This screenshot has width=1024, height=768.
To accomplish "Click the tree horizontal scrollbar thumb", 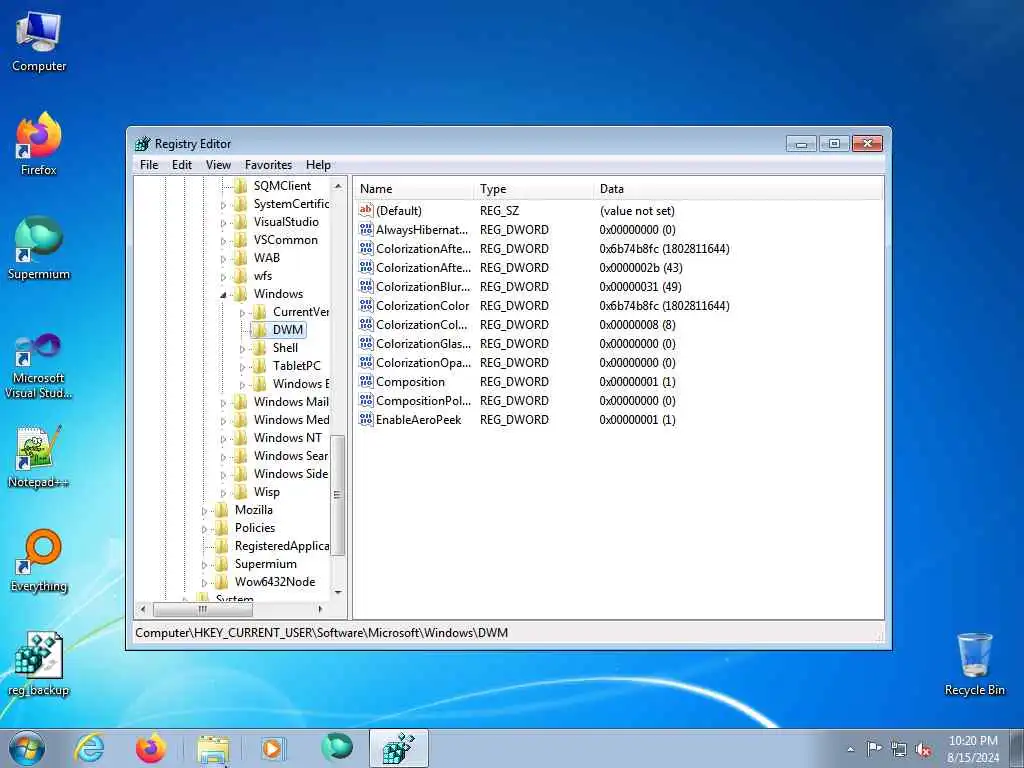I will point(202,609).
